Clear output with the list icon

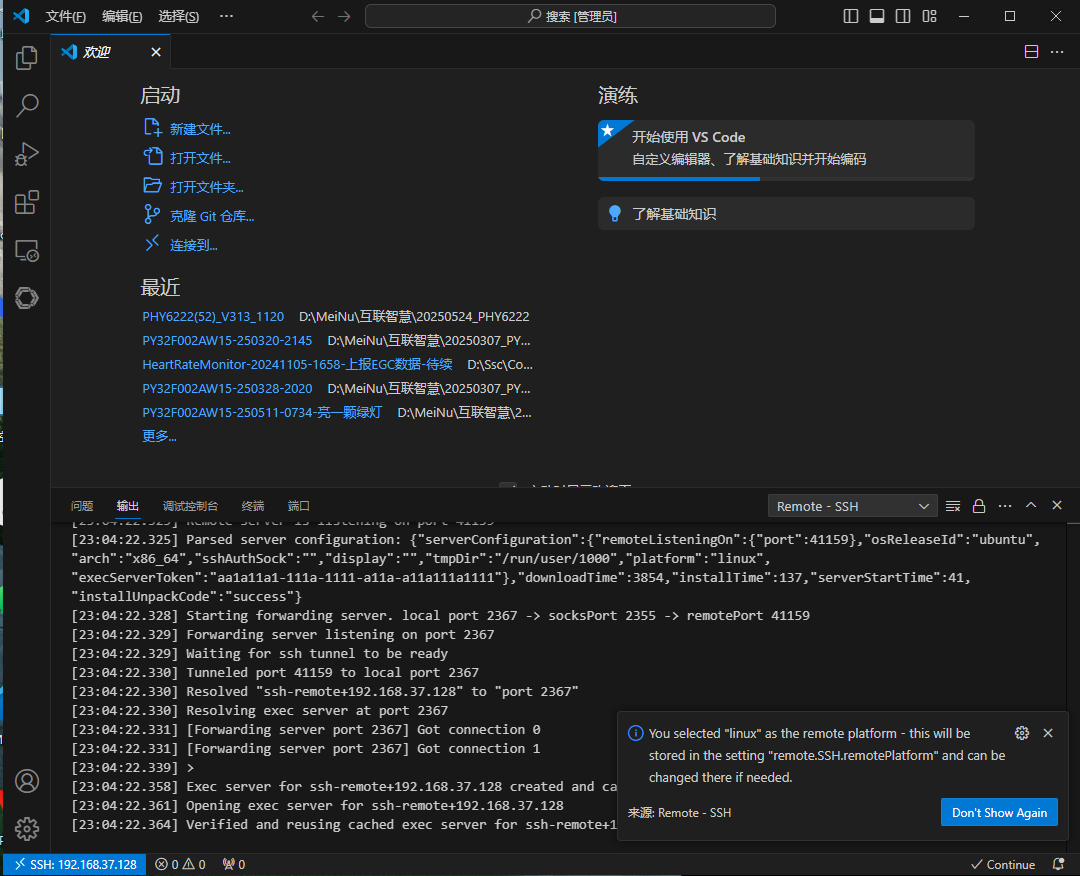click(953, 506)
